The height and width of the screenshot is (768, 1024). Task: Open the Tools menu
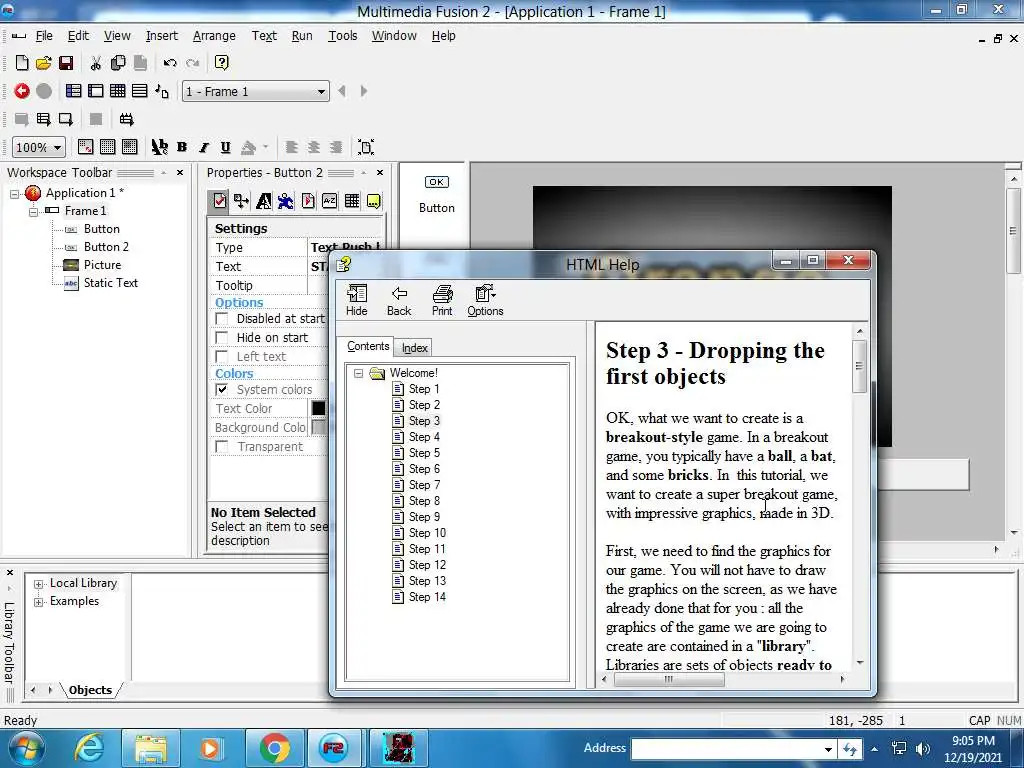[343, 36]
